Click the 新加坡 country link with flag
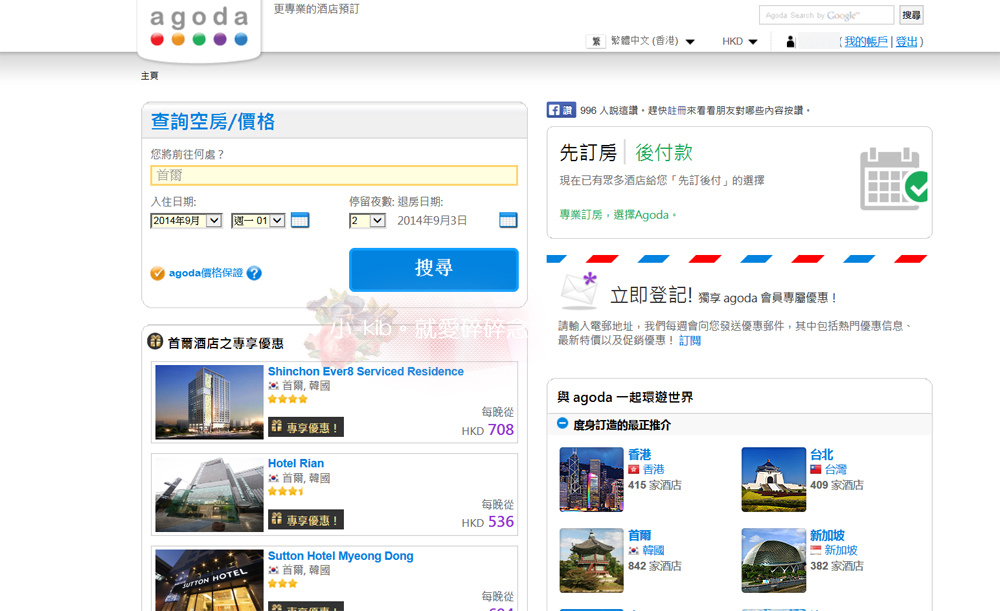This screenshot has width=1000, height=611. (x=834, y=550)
